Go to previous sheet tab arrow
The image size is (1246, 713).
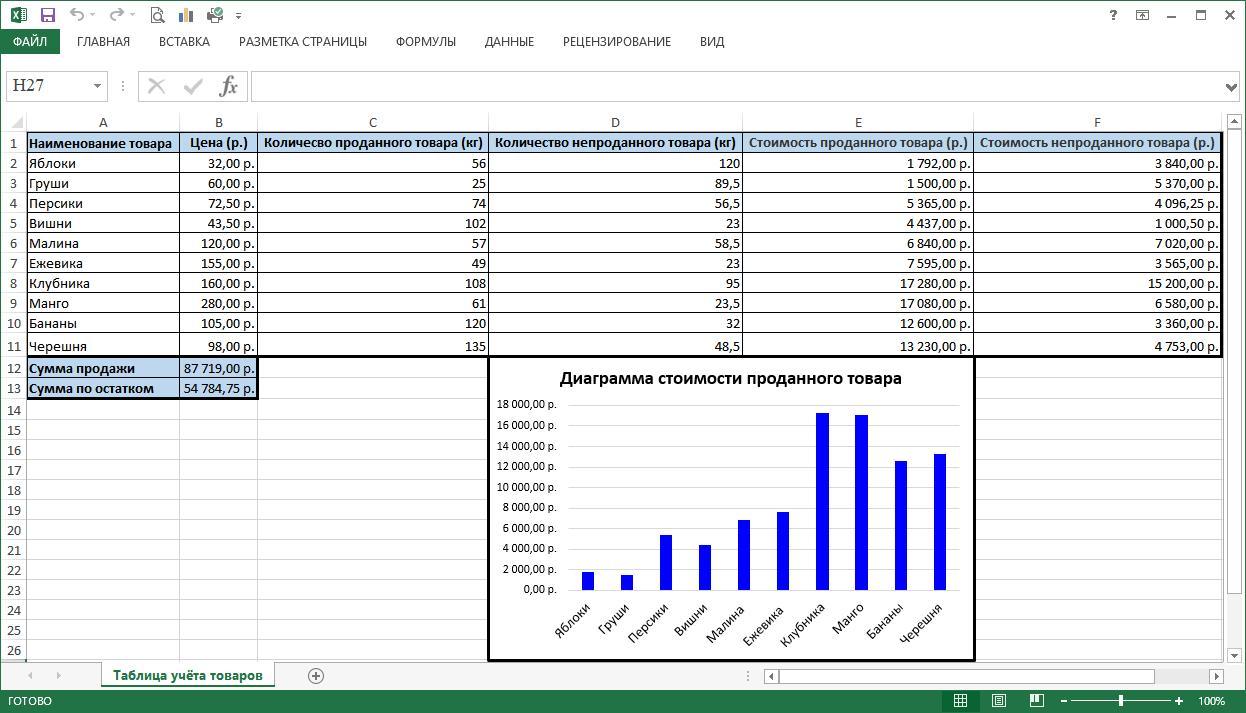pyautogui.click(x=30, y=676)
